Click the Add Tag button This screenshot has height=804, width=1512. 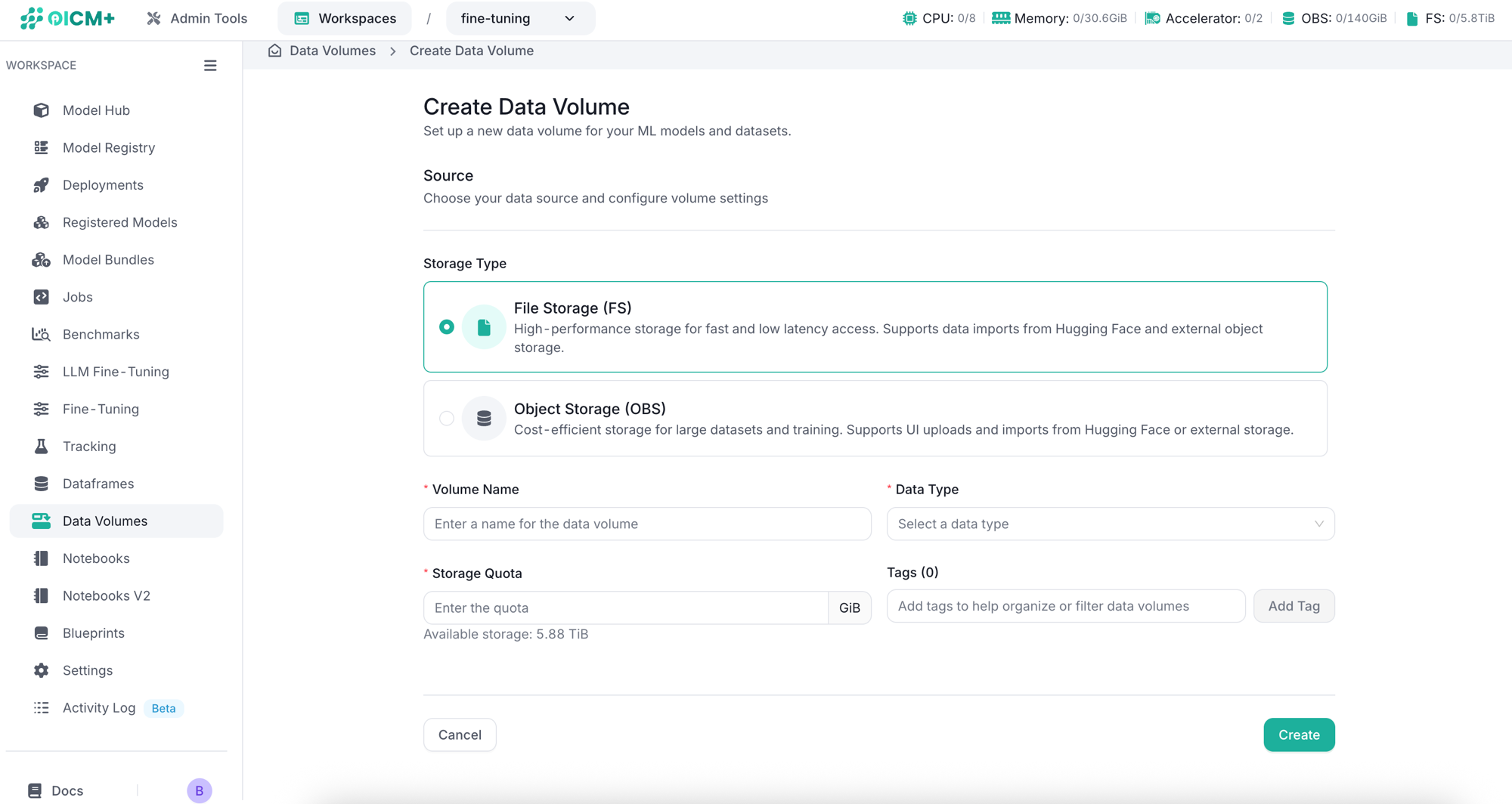[x=1294, y=606]
